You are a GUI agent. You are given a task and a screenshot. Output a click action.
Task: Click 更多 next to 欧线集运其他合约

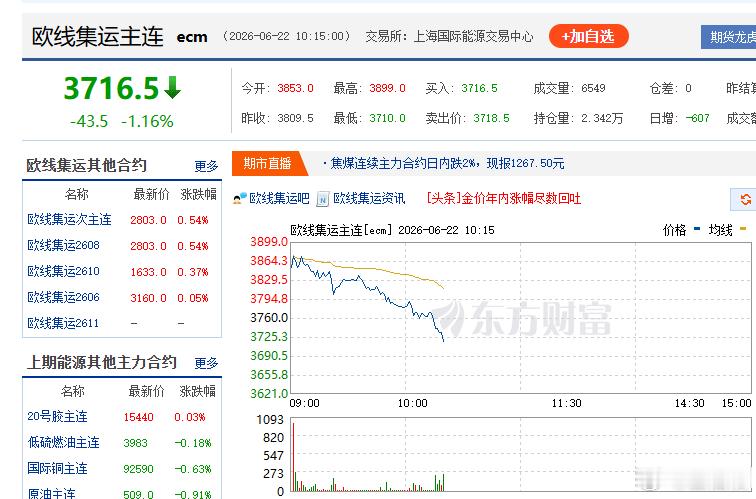click(x=206, y=166)
